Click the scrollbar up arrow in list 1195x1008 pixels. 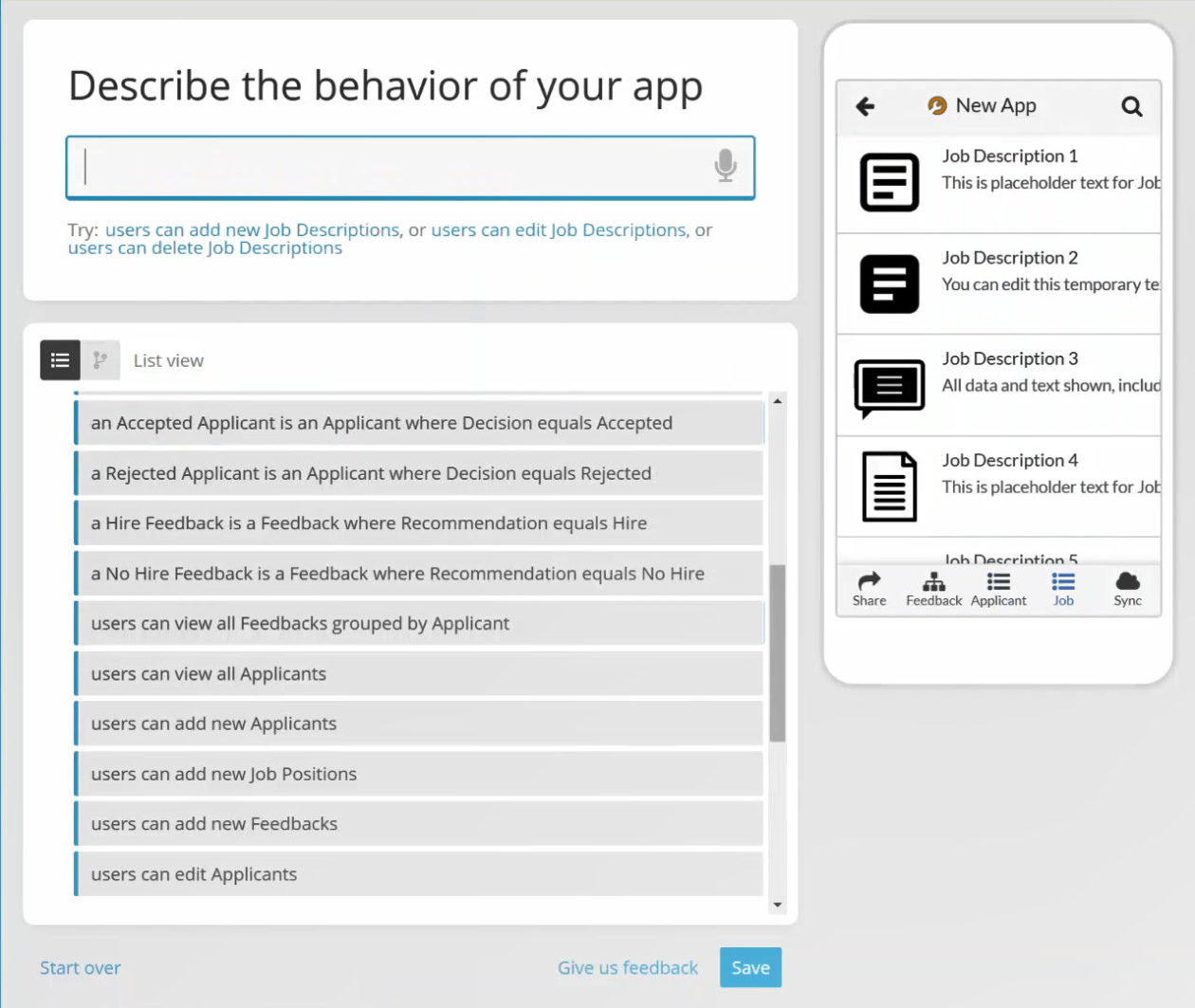pos(778,401)
